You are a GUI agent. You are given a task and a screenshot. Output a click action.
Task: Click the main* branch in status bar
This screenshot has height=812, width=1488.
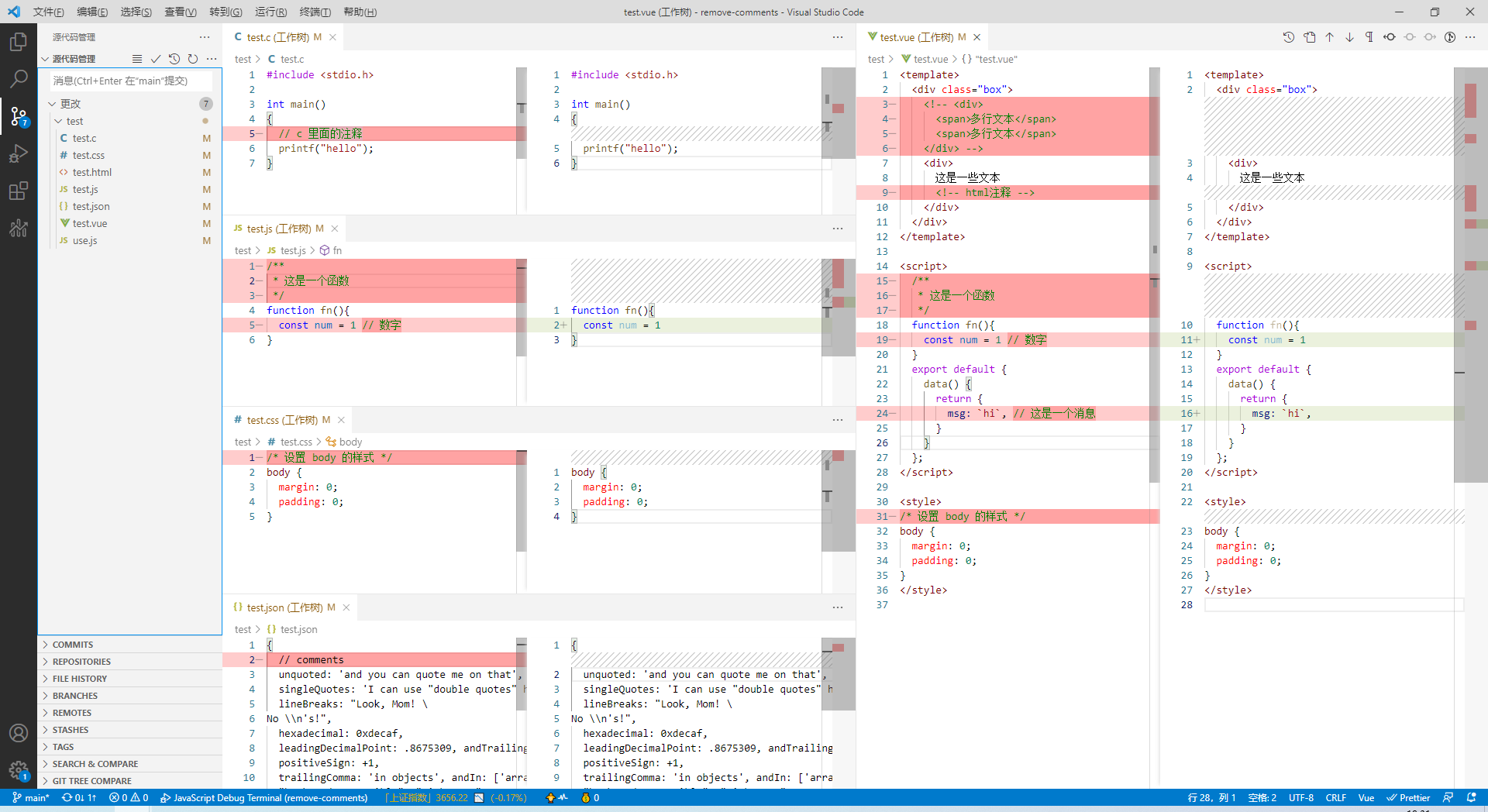[31, 797]
